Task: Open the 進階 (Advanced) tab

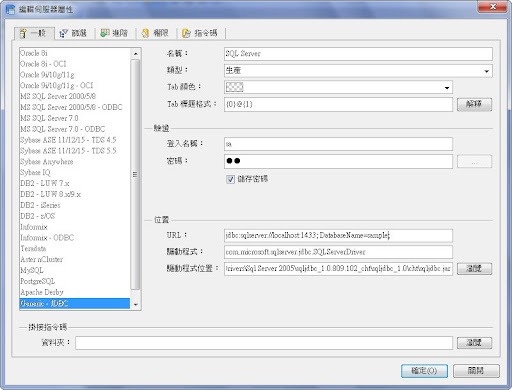Action: point(115,33)
